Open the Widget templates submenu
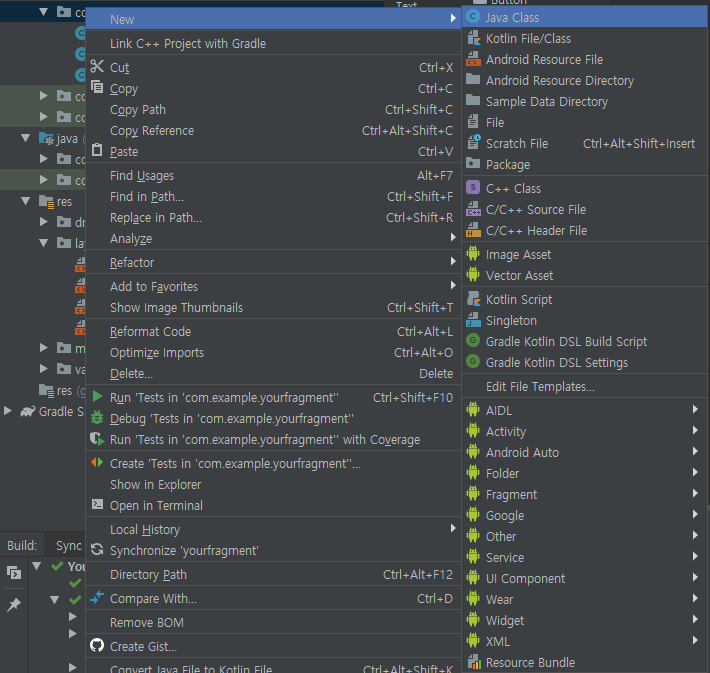710x673 pixels. coord(585,620)
